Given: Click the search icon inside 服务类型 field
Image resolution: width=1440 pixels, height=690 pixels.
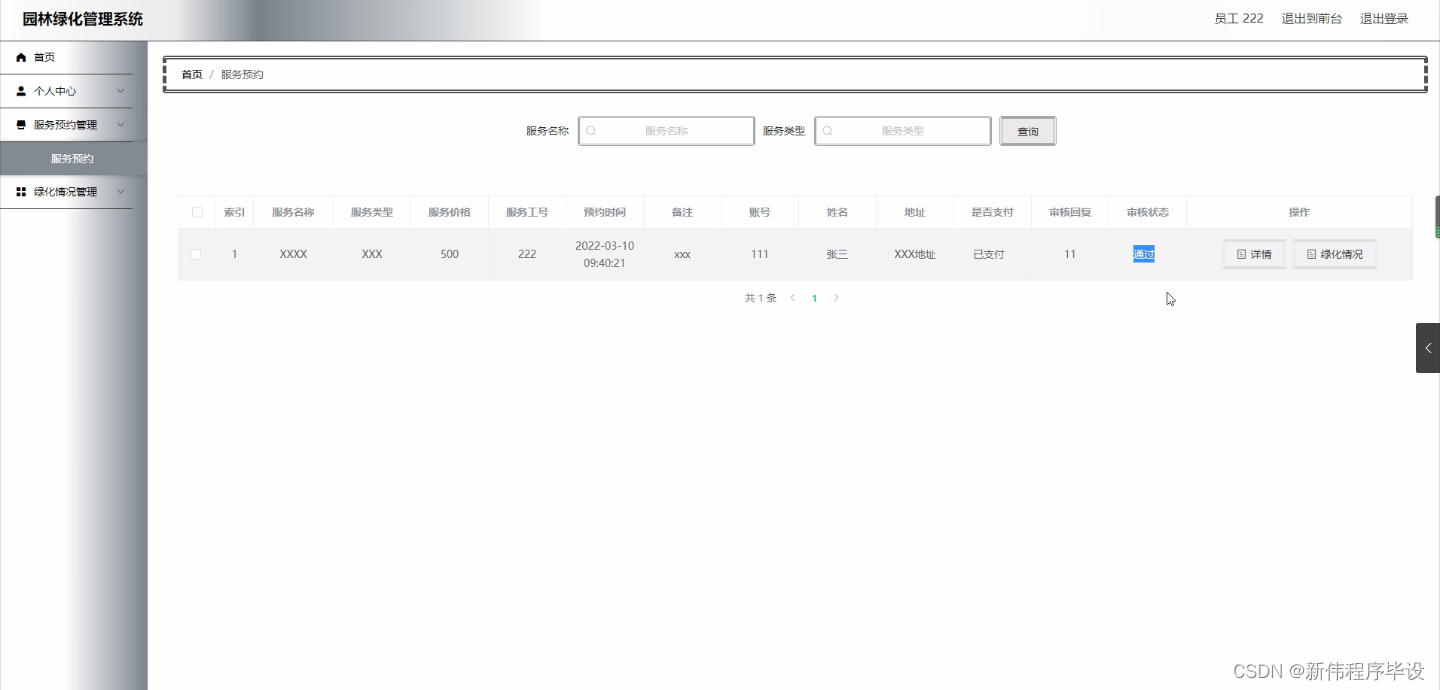Looking at the screenshot, I should coord(828,130).
